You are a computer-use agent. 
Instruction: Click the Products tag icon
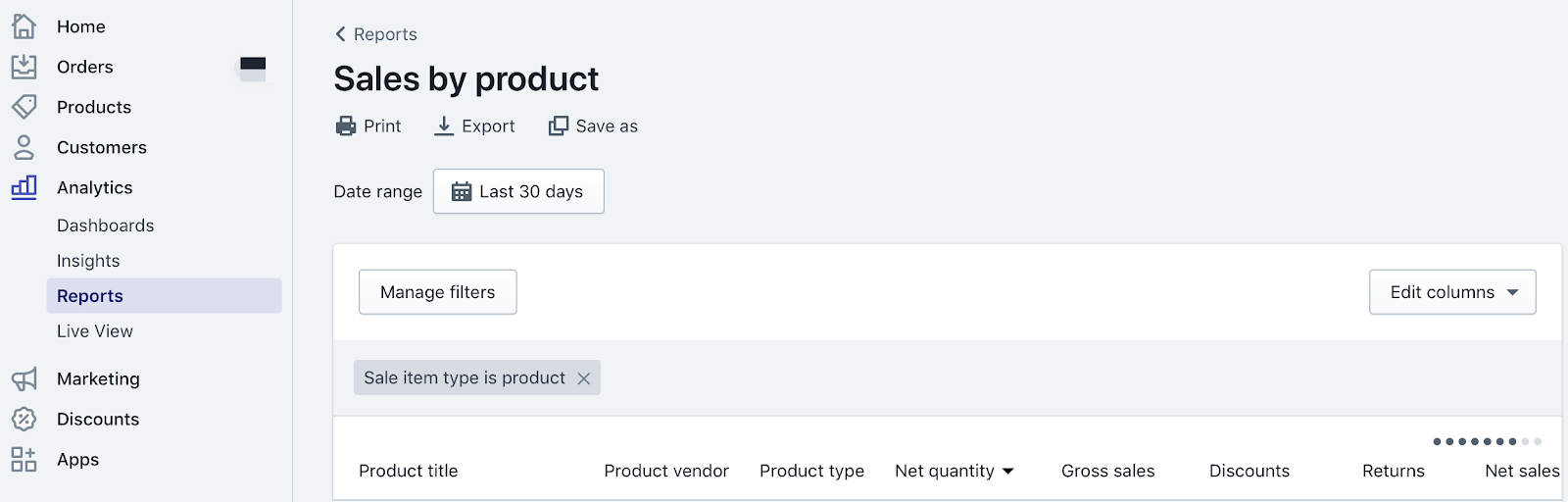coord(24,107)
